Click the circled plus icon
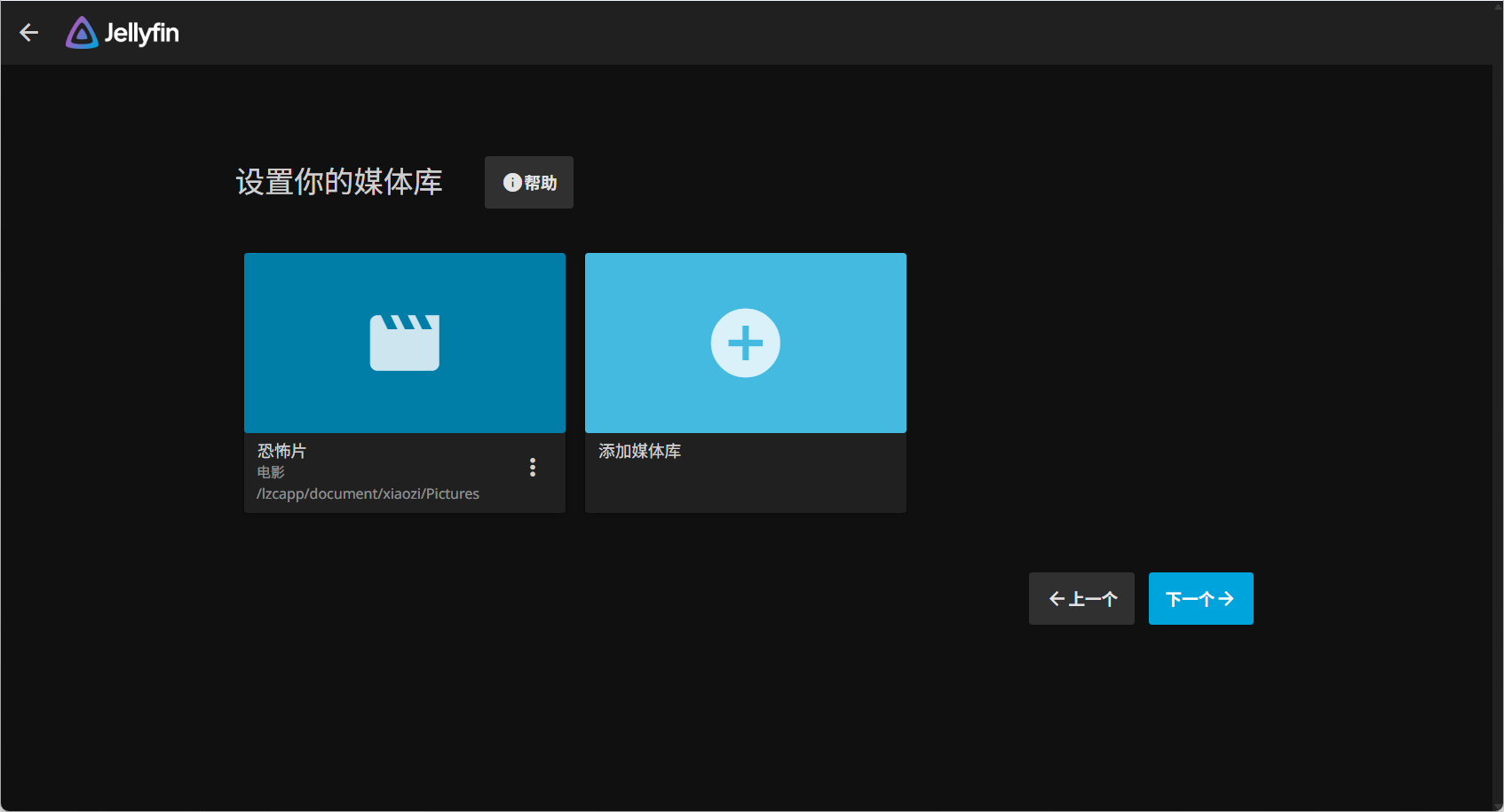This screenshot has width=1504, height=812. (746, 343)
